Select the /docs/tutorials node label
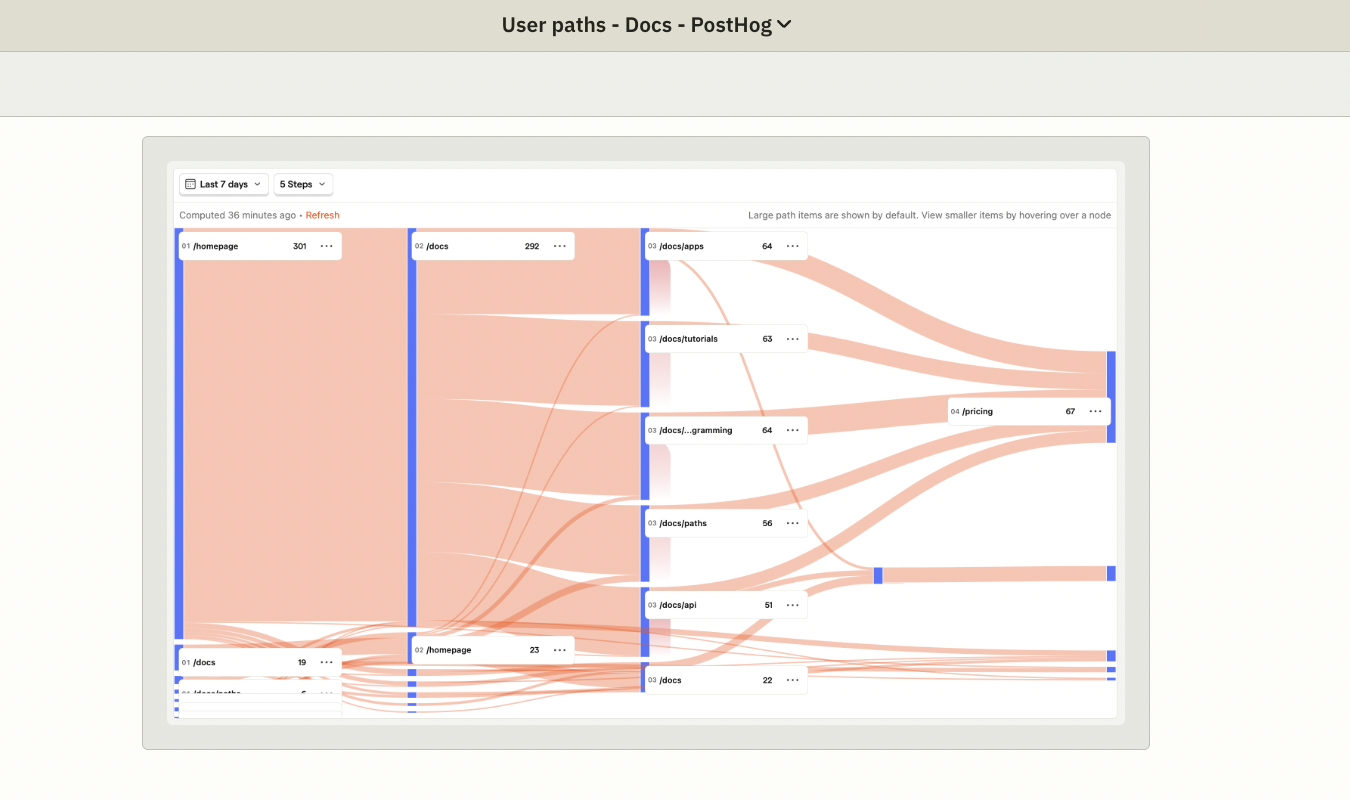This screenshot has width=1350, height=800. point(688,339)
